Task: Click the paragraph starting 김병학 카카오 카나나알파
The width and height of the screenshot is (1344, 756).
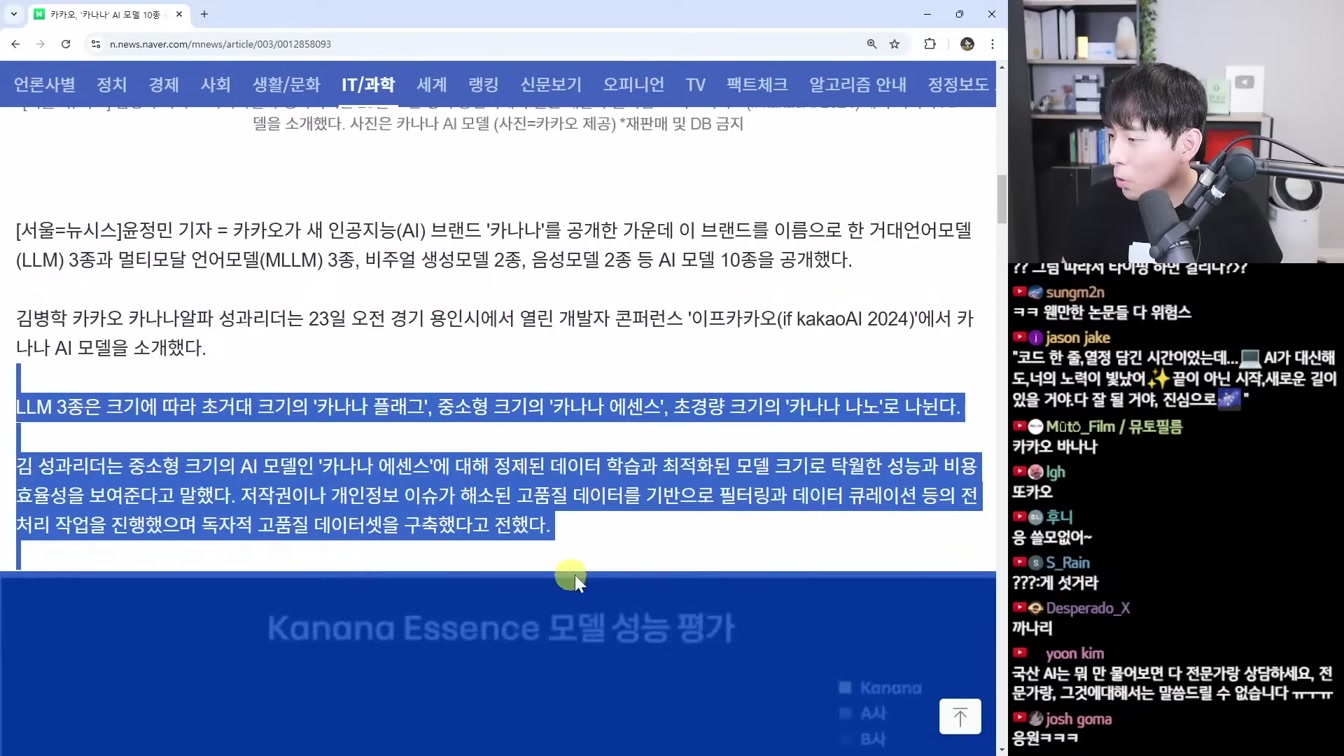Action: pyautogui.click(x=494, y=333)
